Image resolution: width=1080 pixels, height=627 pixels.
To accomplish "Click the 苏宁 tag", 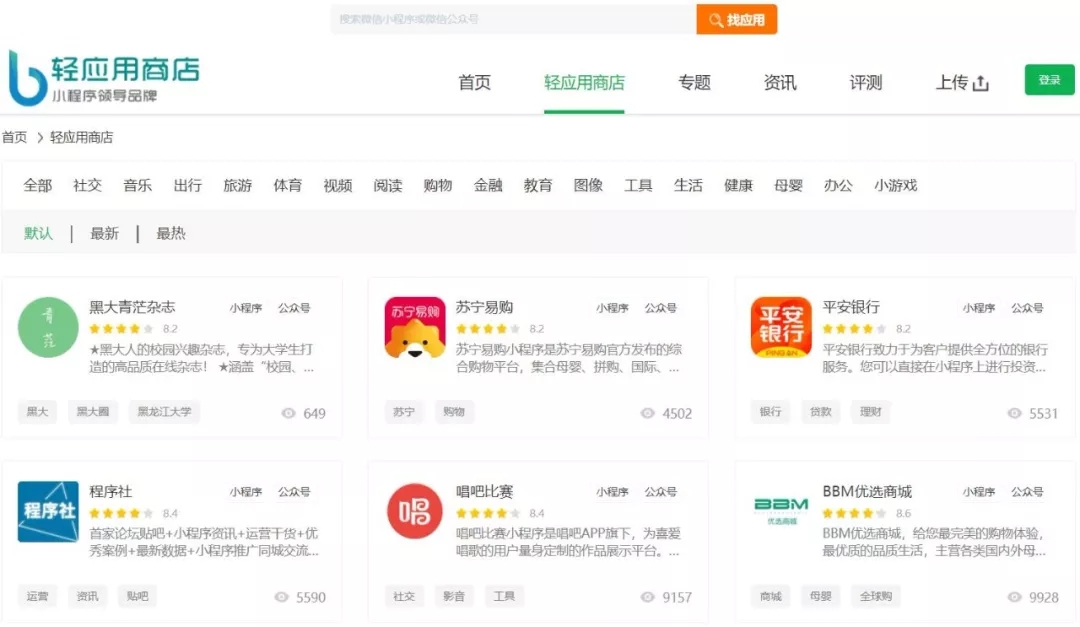I will (404, 412).
